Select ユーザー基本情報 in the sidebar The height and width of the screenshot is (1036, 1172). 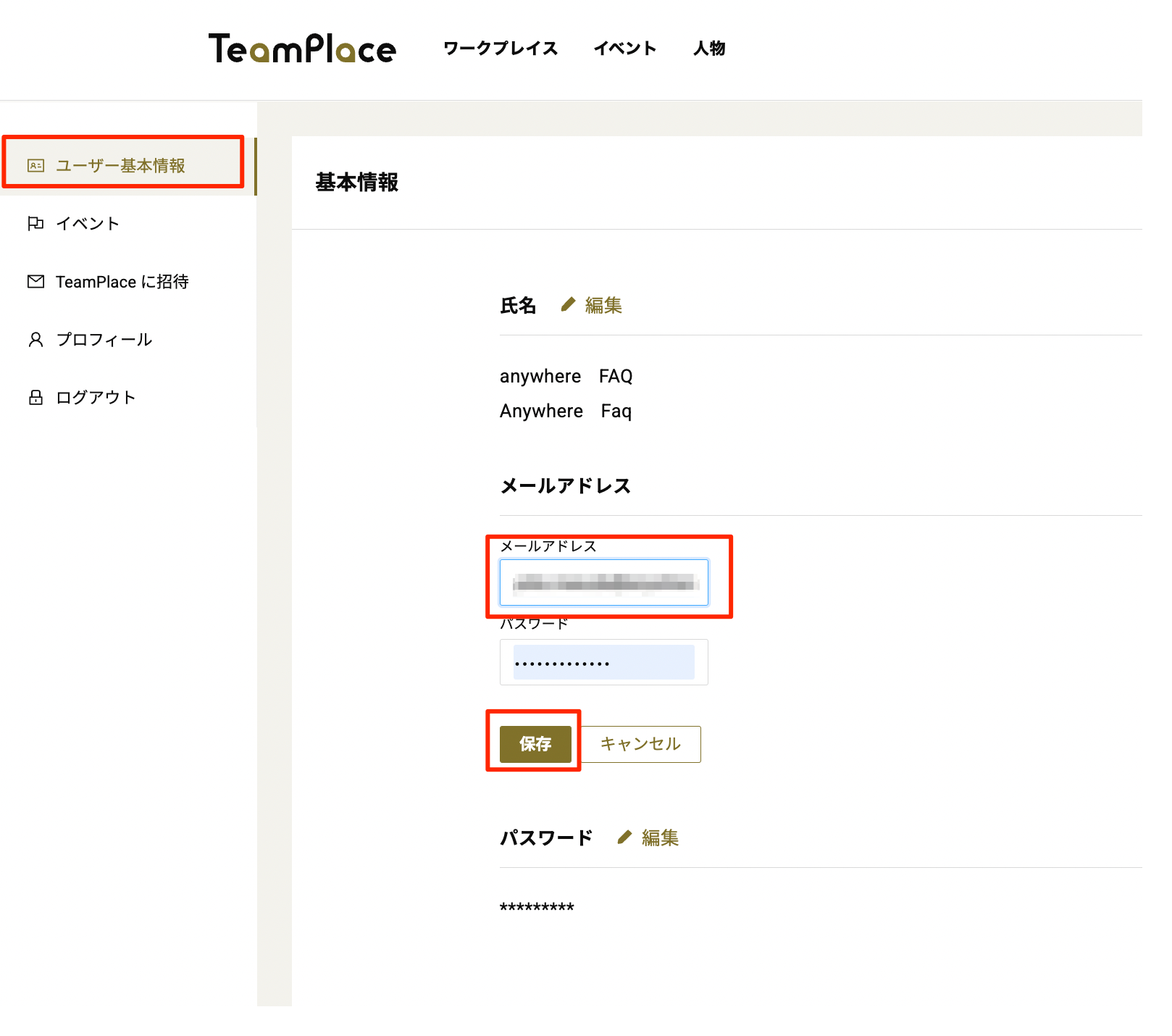click(120, 166)
